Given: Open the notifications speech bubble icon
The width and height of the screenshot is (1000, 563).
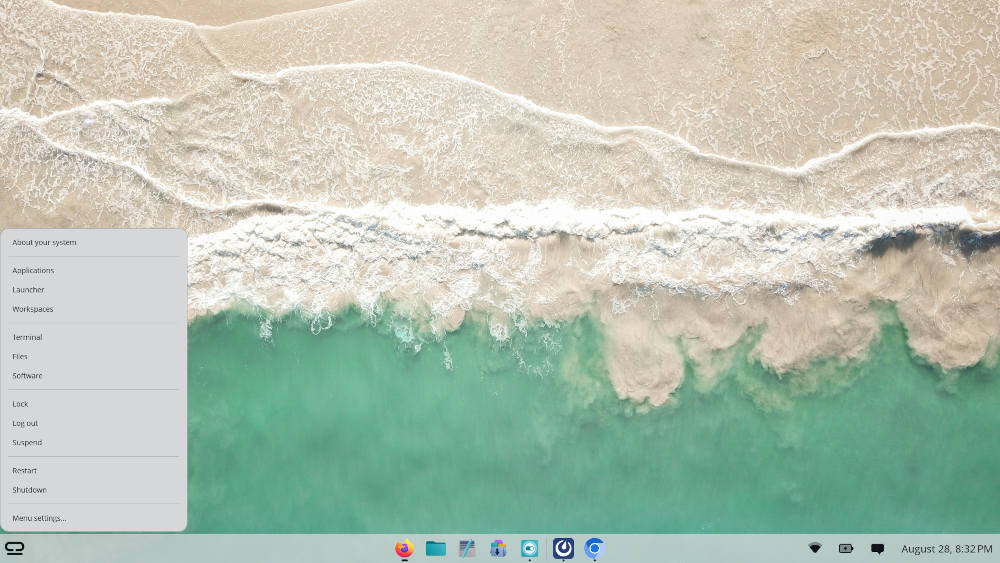Looking at the screenshot, I should point(878,548).
